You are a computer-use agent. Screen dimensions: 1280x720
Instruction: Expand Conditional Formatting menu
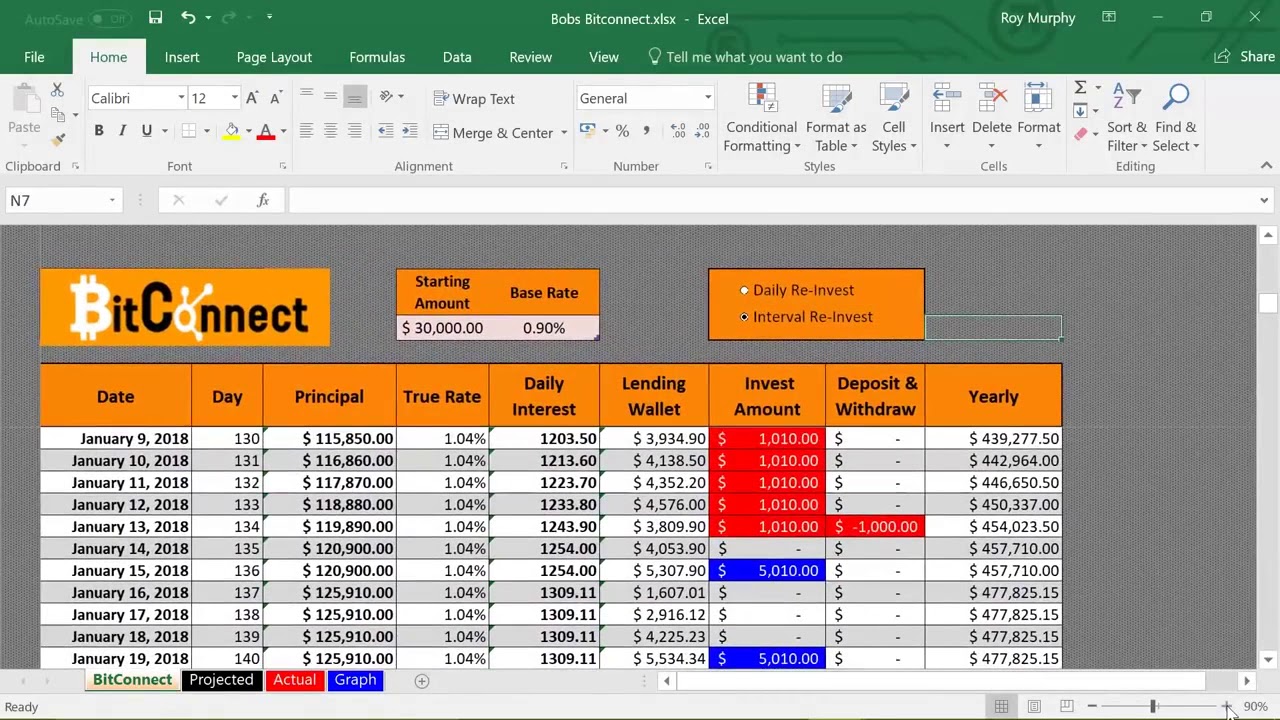762,118
